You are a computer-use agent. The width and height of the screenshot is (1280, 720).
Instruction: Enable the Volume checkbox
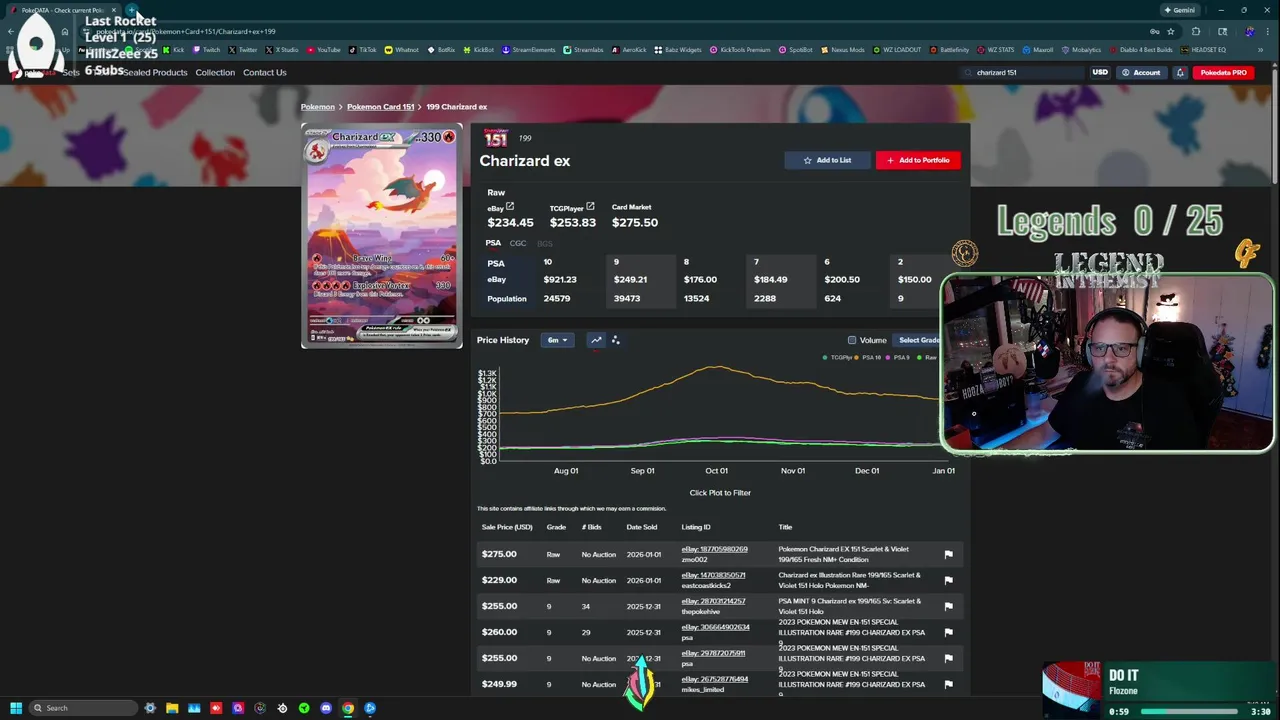click(852, 340)
